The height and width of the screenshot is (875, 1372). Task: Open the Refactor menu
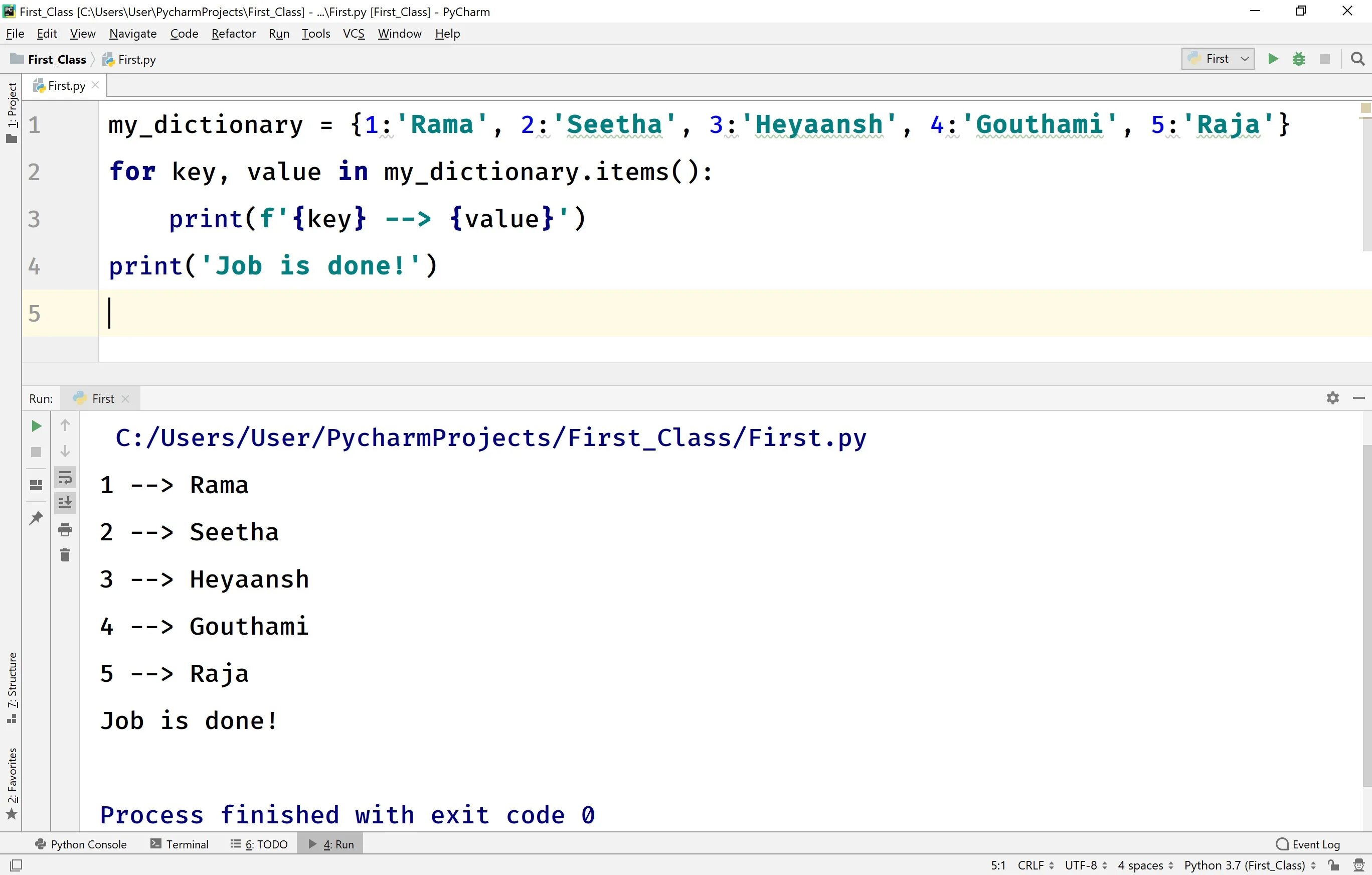click(x=233, y=34)
